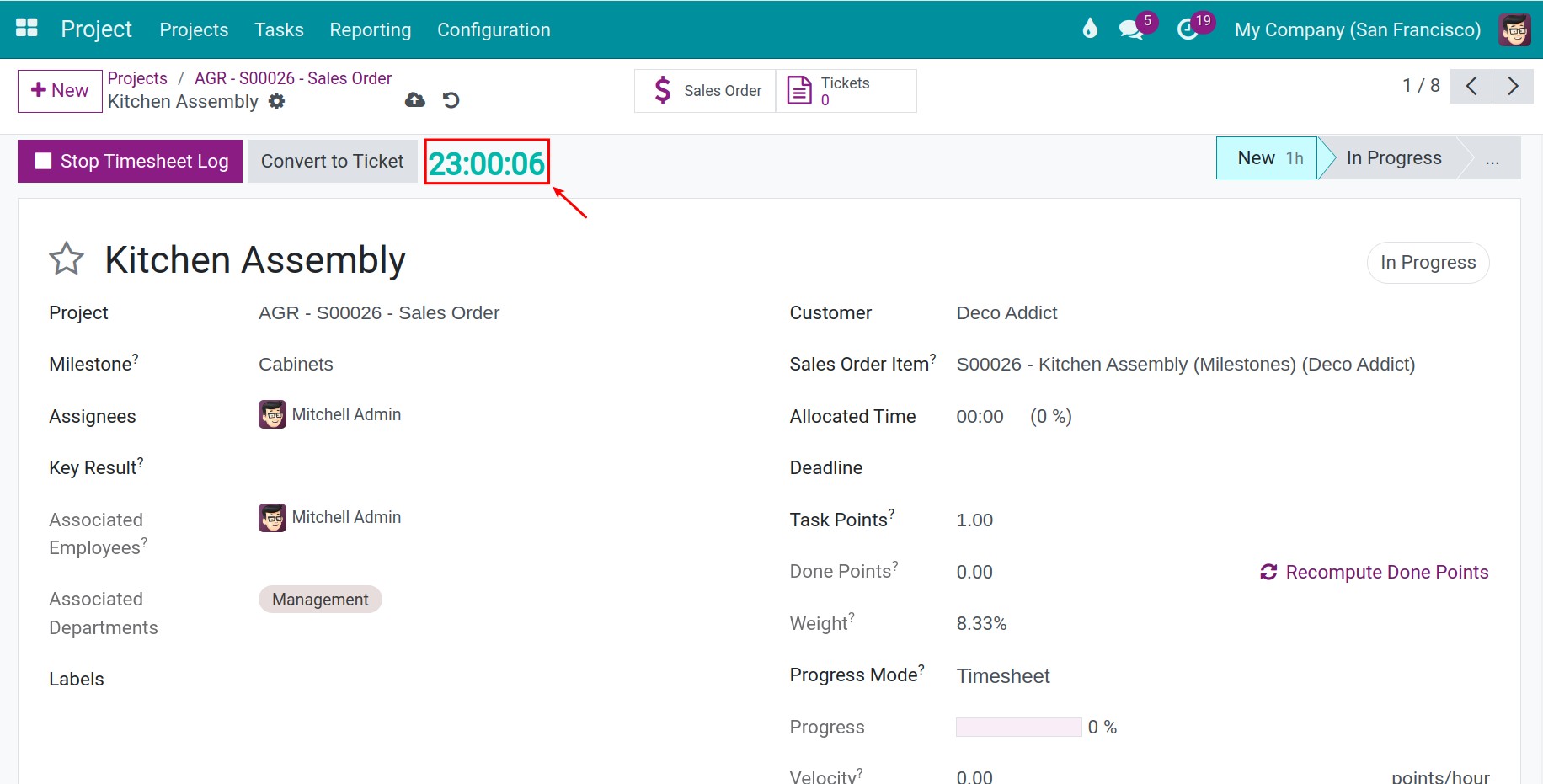The image size is (1543, 784).
Task: Click the discard changes undo icon
Action: tap(451, 100)
